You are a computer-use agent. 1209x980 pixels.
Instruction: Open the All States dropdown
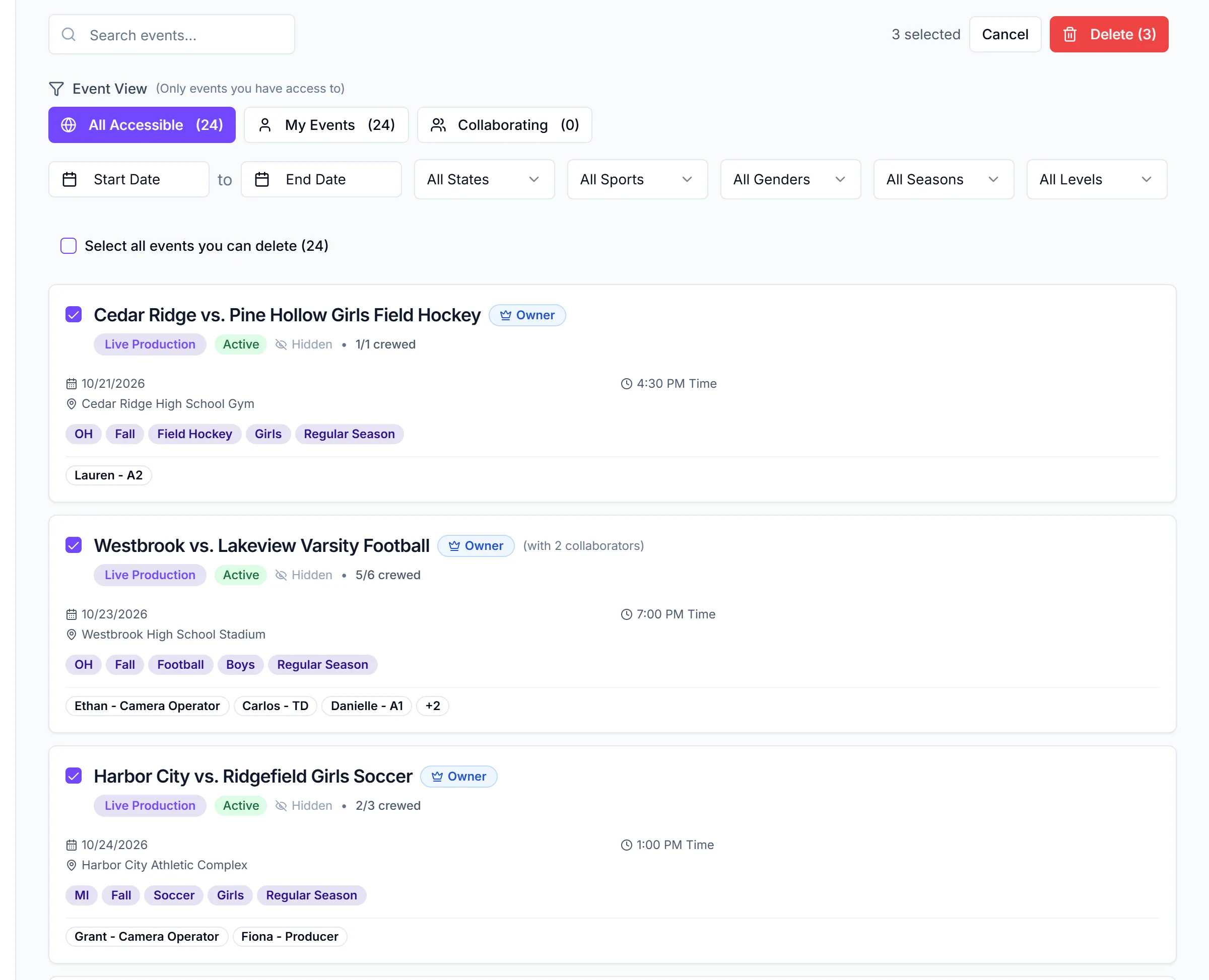484,179
